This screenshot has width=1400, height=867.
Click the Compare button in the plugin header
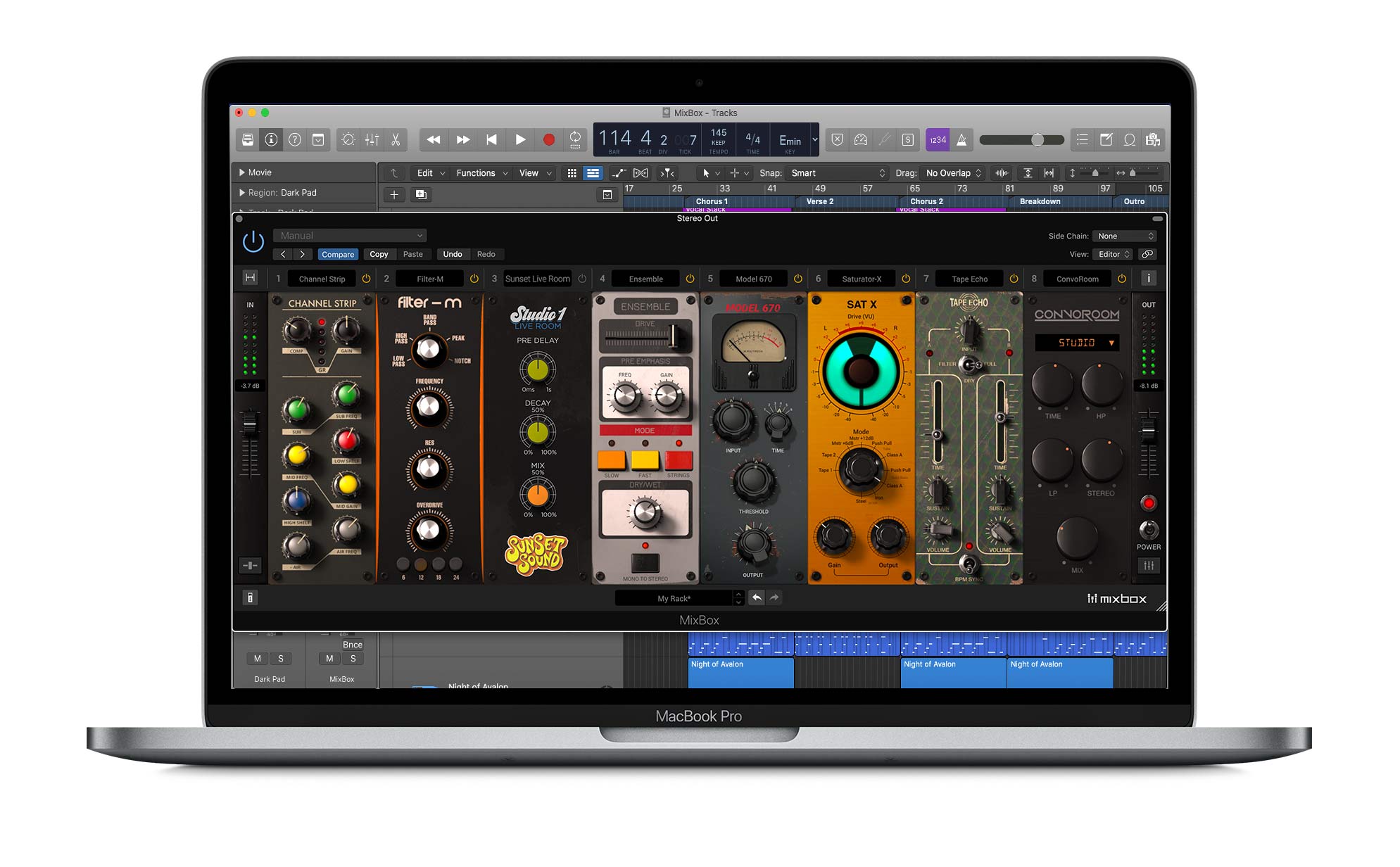point(338,254)
